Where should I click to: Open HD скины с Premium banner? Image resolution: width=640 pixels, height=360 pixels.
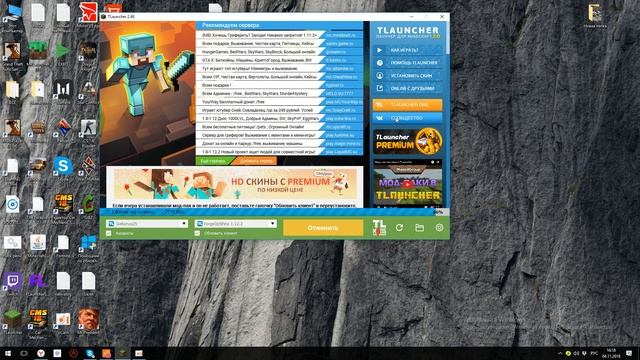click(x=235, y=184)
